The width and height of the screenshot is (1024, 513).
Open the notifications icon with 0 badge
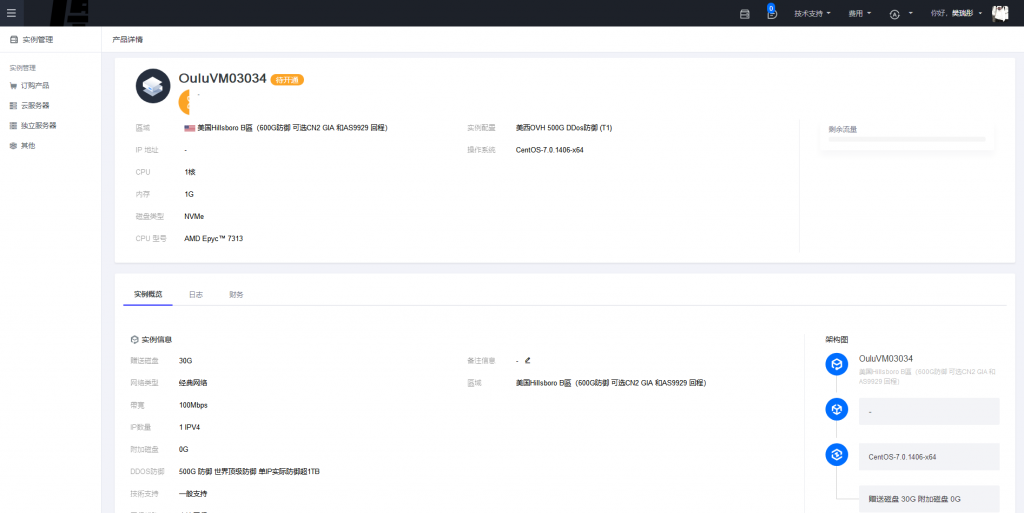tap(771, 14)
